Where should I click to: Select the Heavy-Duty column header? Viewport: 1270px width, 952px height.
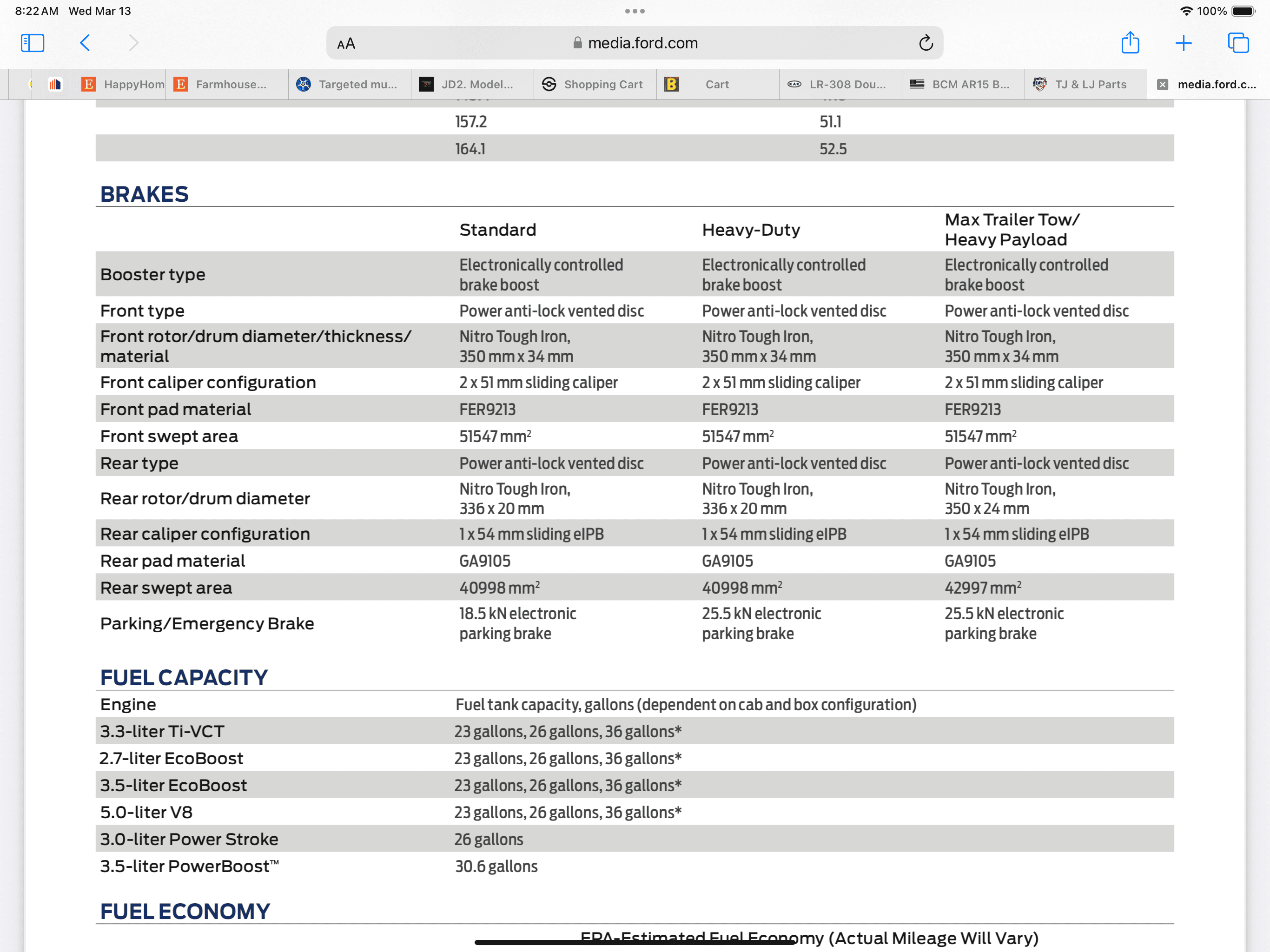pos(751,230)
